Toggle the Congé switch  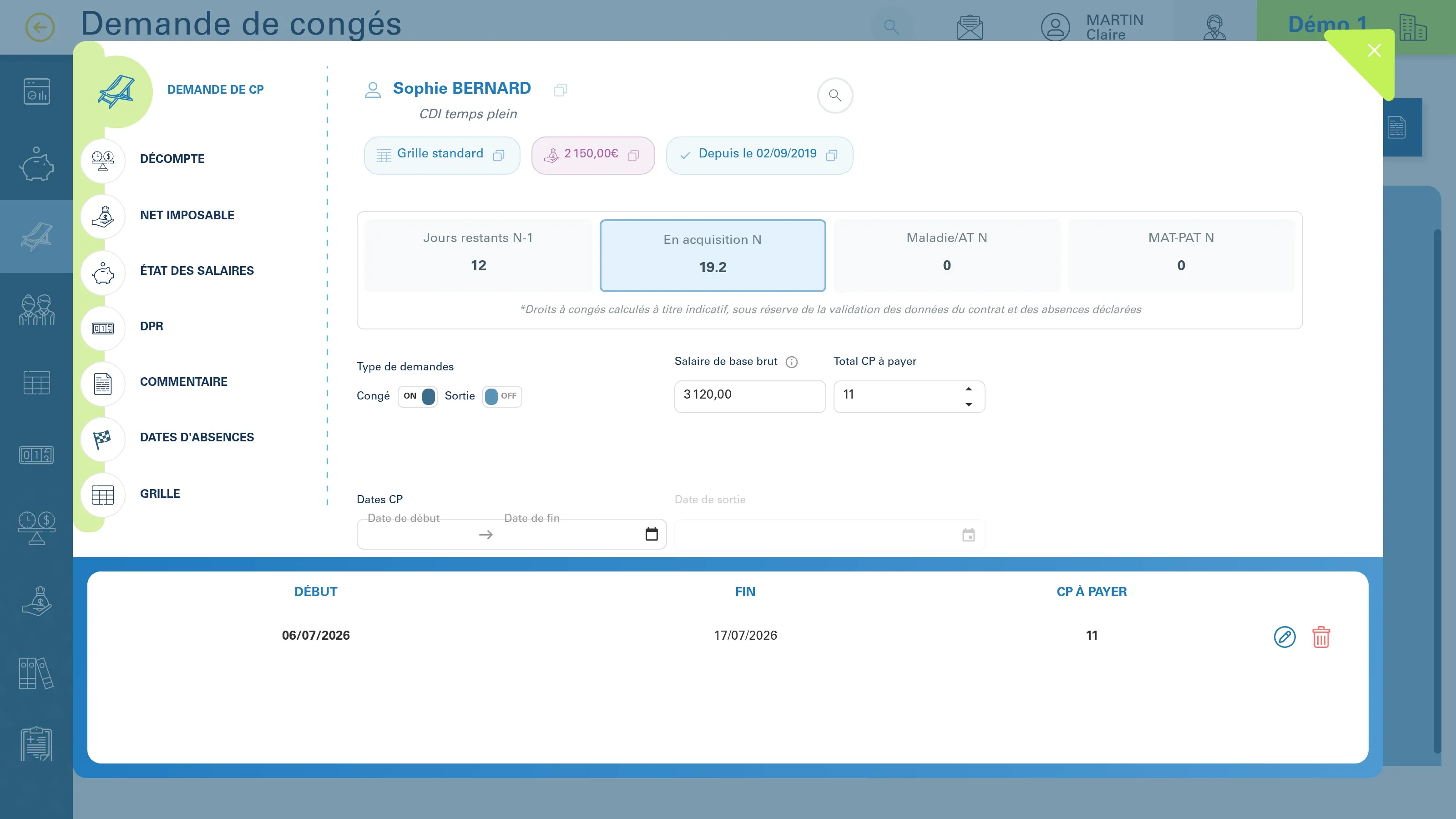418,396
